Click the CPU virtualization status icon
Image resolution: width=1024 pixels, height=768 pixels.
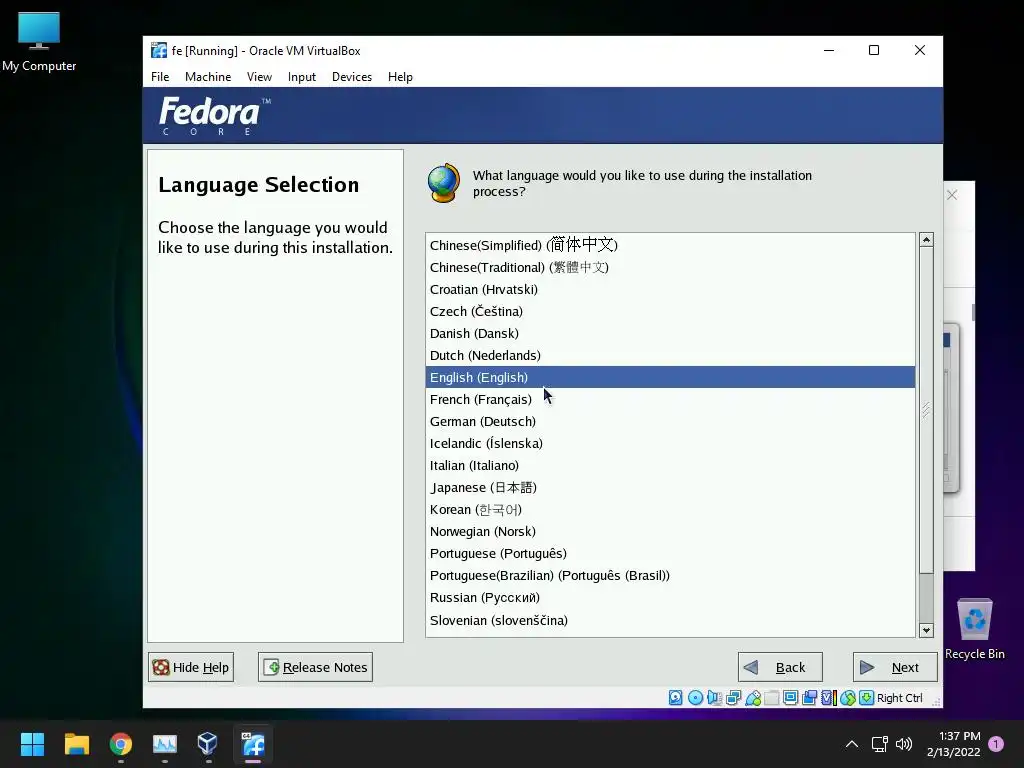pos(829,698)
